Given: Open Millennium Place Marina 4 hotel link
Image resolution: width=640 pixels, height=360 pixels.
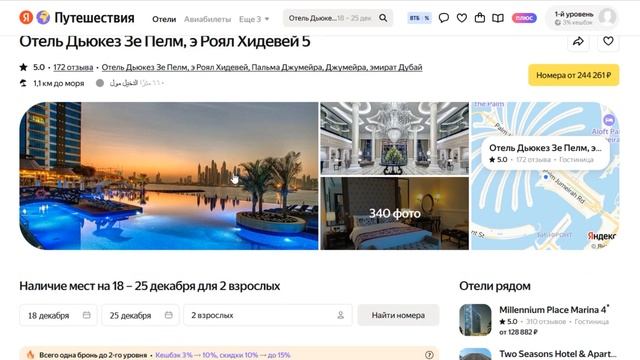Looking at the screenshot, I should point(554,310).
